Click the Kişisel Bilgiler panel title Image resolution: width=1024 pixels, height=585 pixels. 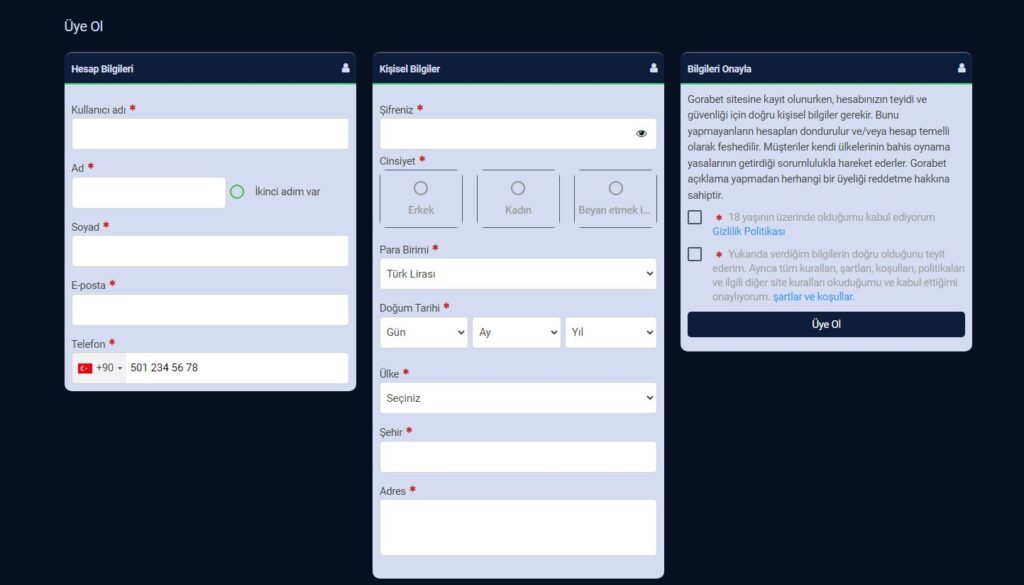point(409,69)
